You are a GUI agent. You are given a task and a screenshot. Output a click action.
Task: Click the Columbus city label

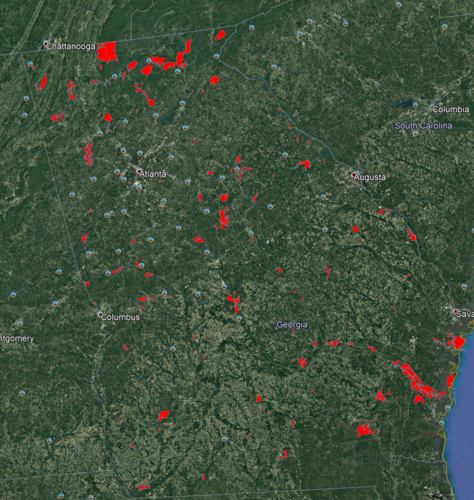click(120, 317)
